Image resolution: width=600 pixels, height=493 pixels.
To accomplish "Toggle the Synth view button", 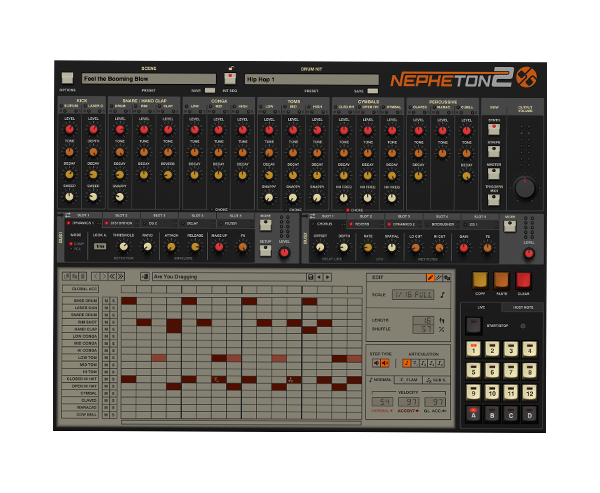I will [x=494, y=129].
